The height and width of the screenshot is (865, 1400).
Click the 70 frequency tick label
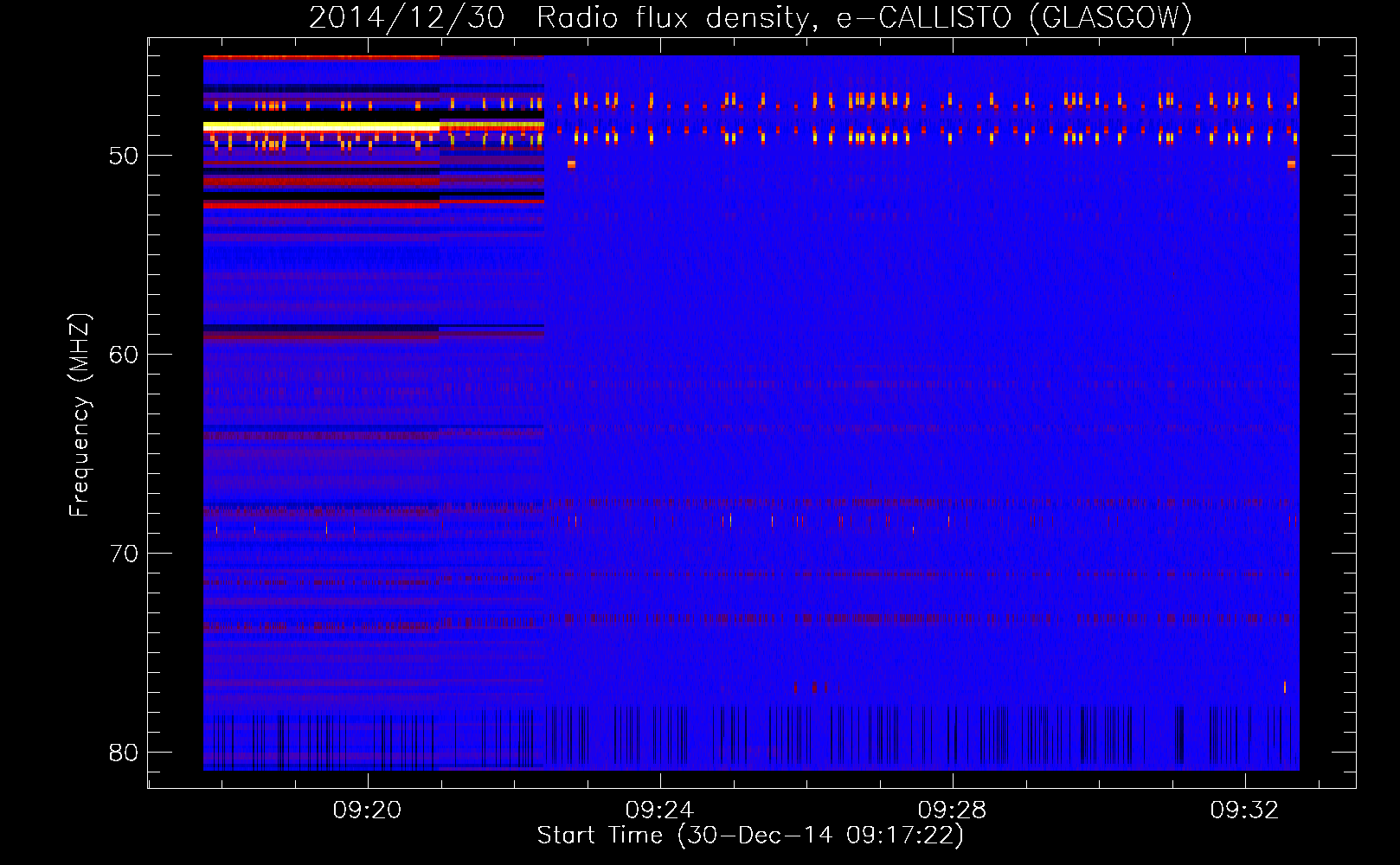(124, 554)
